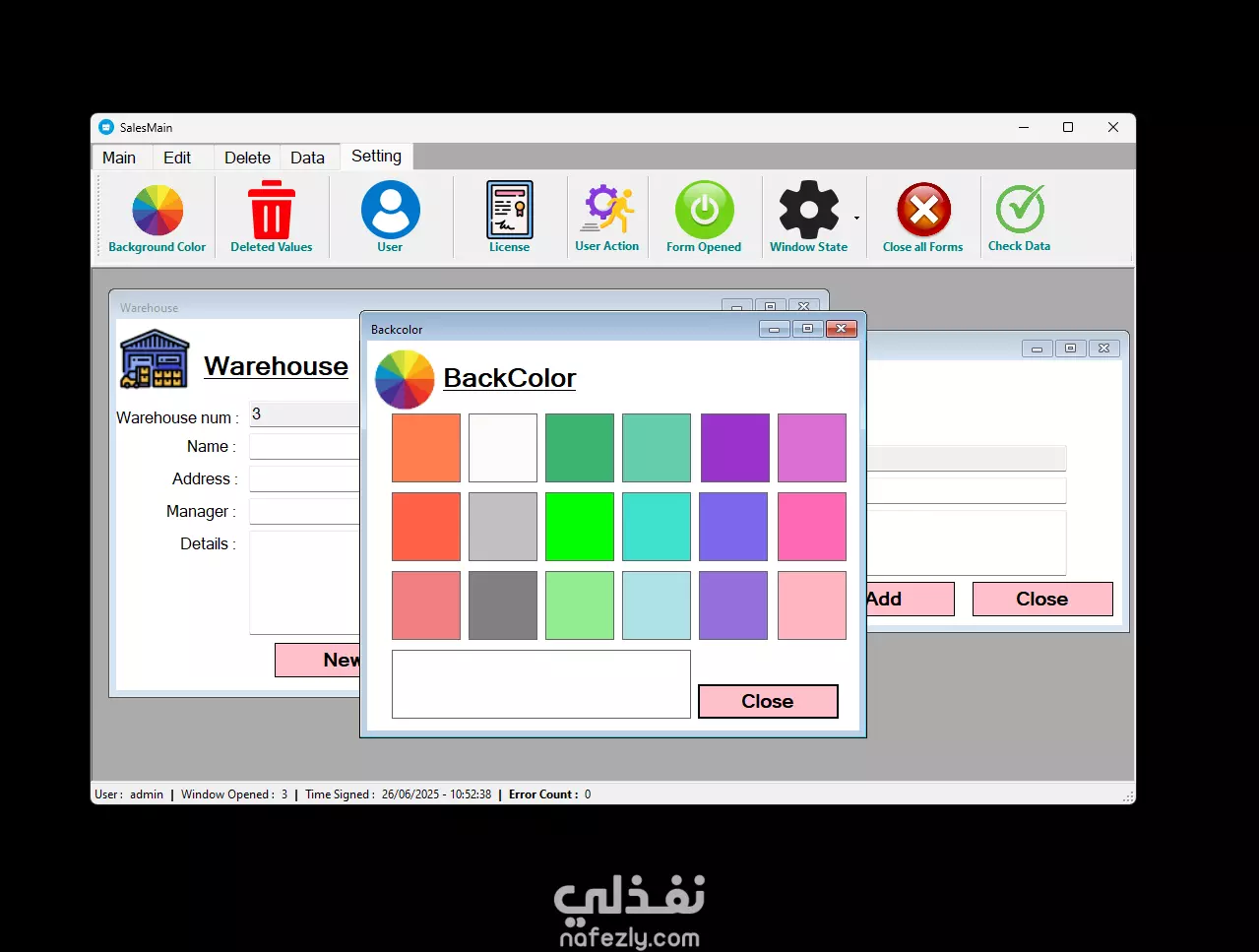
Task: Click the SalesMain app title icon
Action: (x=106, y=127)
